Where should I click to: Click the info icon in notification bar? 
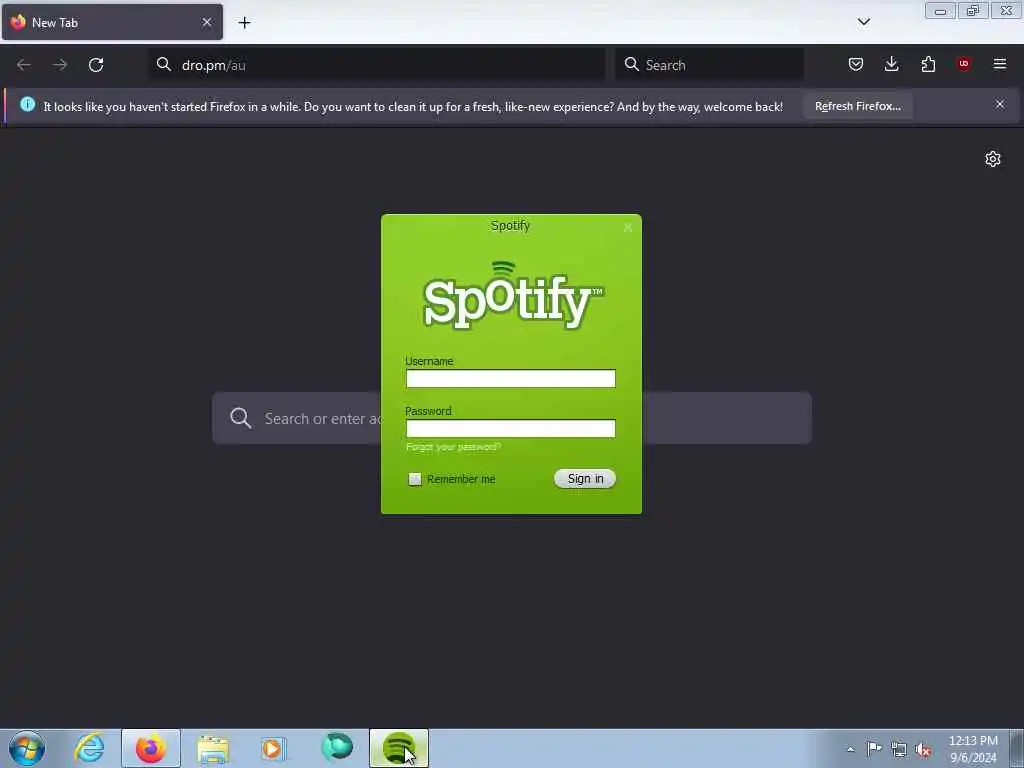pyautogui.click(x=27, y=104)
